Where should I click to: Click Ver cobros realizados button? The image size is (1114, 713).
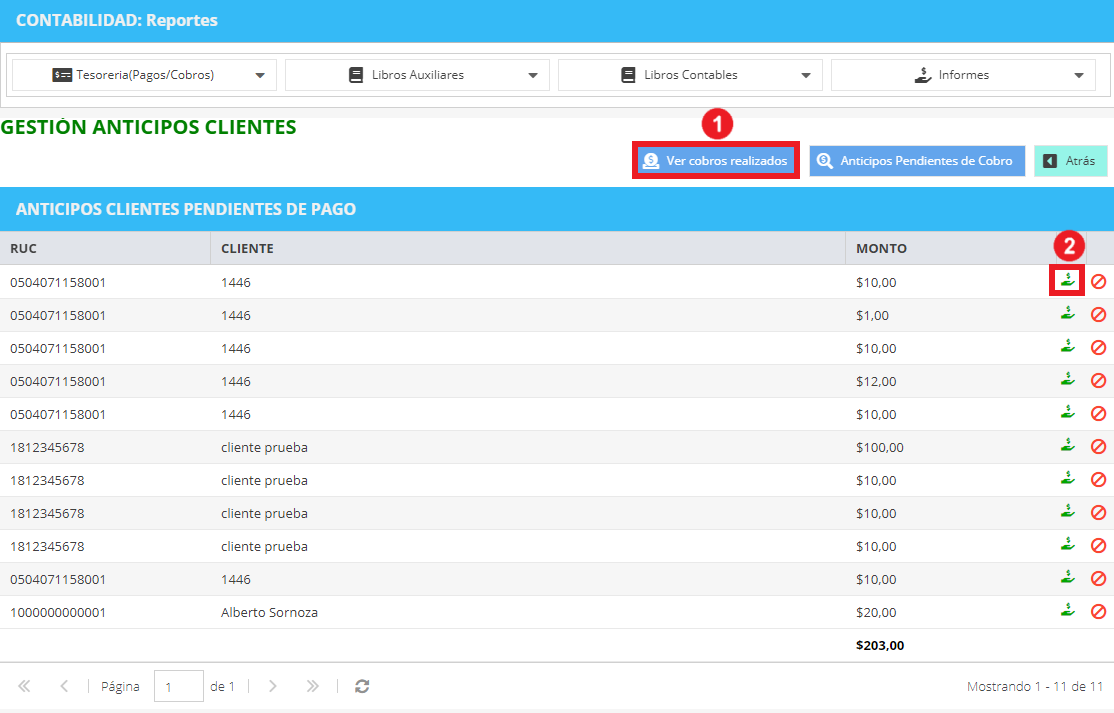click(x=716, y=160)
